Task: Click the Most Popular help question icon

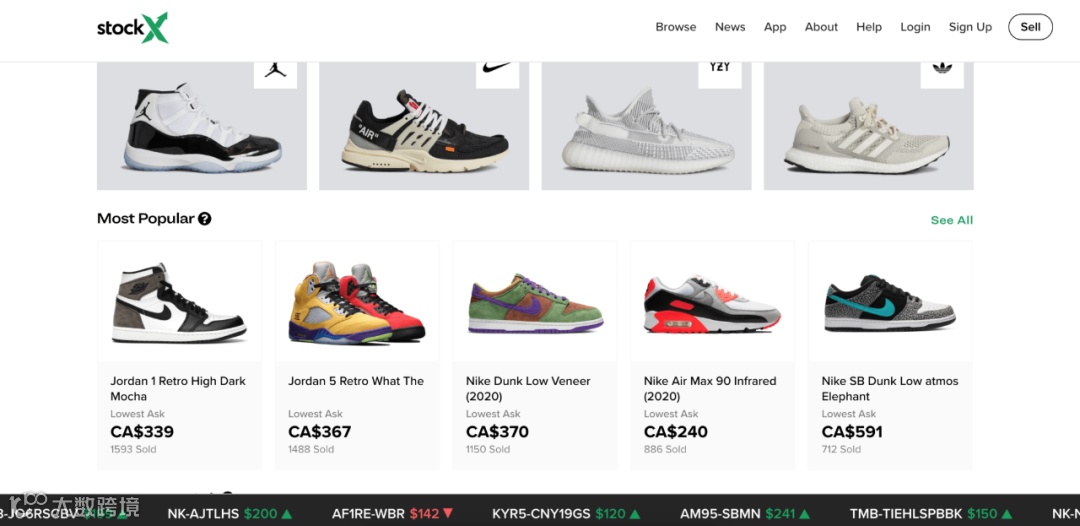Action: pos(205,219)
